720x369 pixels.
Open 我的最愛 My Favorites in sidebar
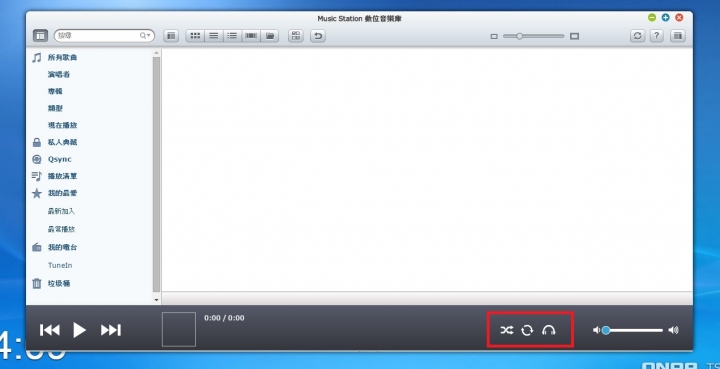(62, 193)
